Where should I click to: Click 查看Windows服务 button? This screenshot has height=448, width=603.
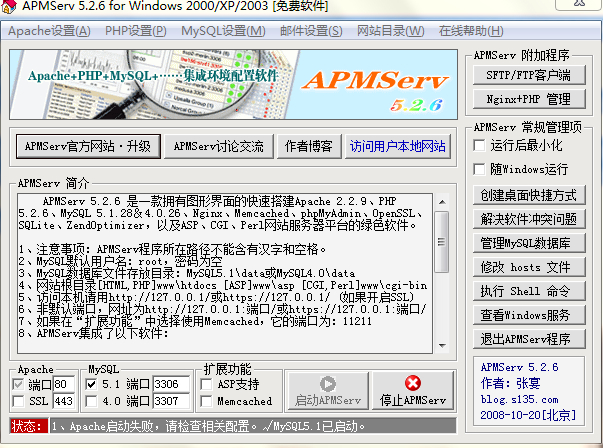pos(529,315)
